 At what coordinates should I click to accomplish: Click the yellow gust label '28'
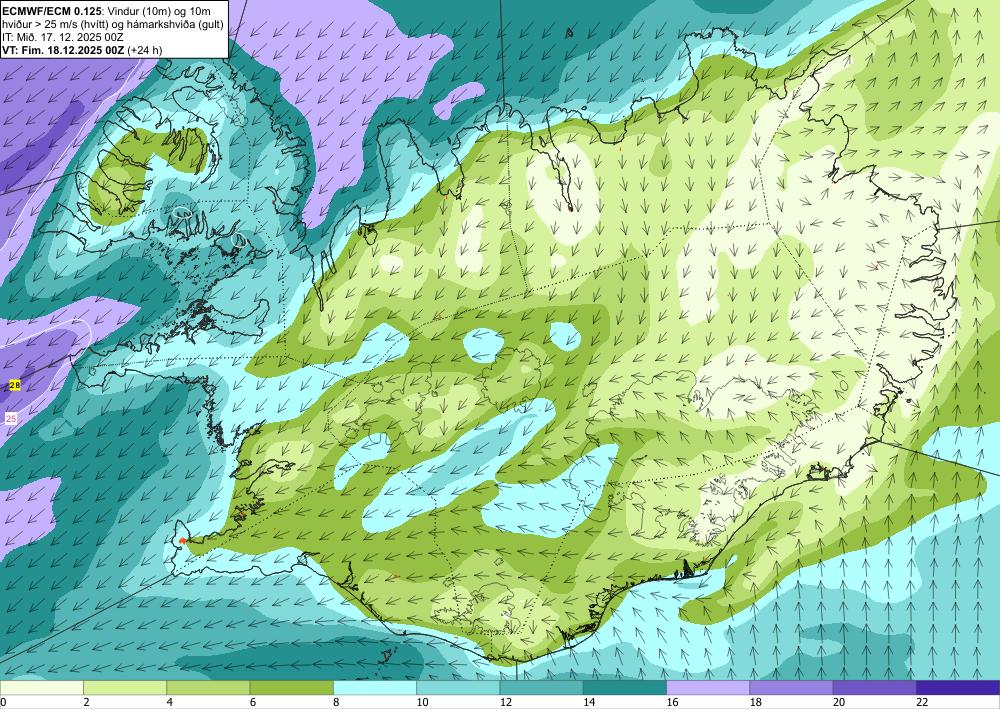(15, 385)
